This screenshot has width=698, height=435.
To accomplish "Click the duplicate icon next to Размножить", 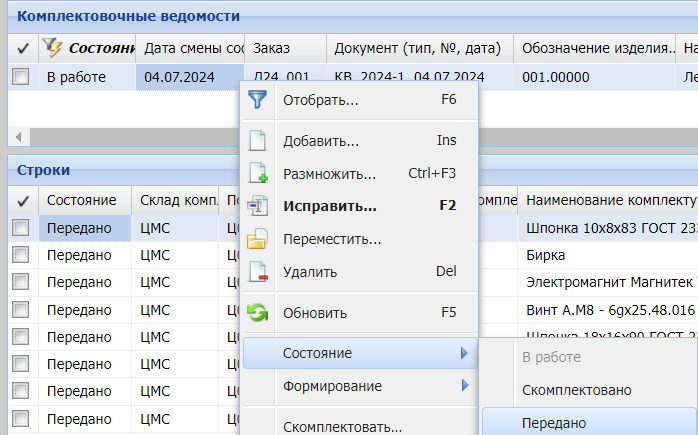I will (x=258, y=173).
